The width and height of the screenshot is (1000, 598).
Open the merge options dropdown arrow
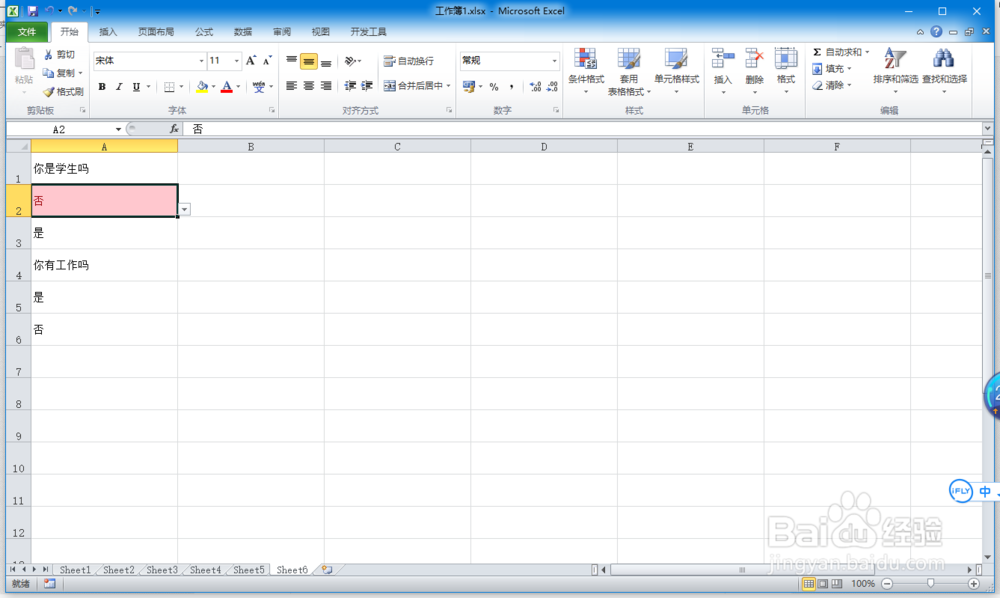[449, 86]
